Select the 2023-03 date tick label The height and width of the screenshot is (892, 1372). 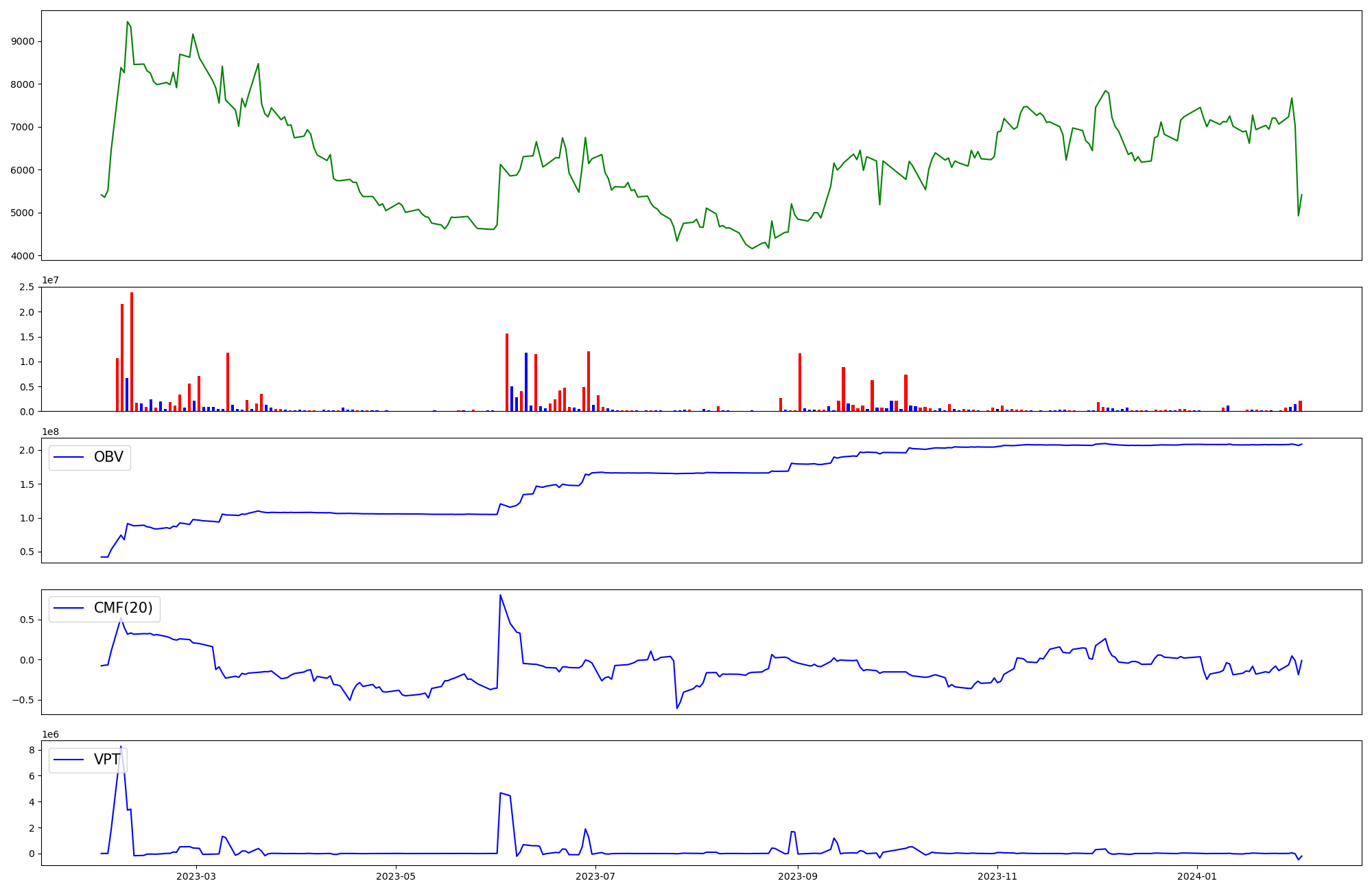(196, 876)
